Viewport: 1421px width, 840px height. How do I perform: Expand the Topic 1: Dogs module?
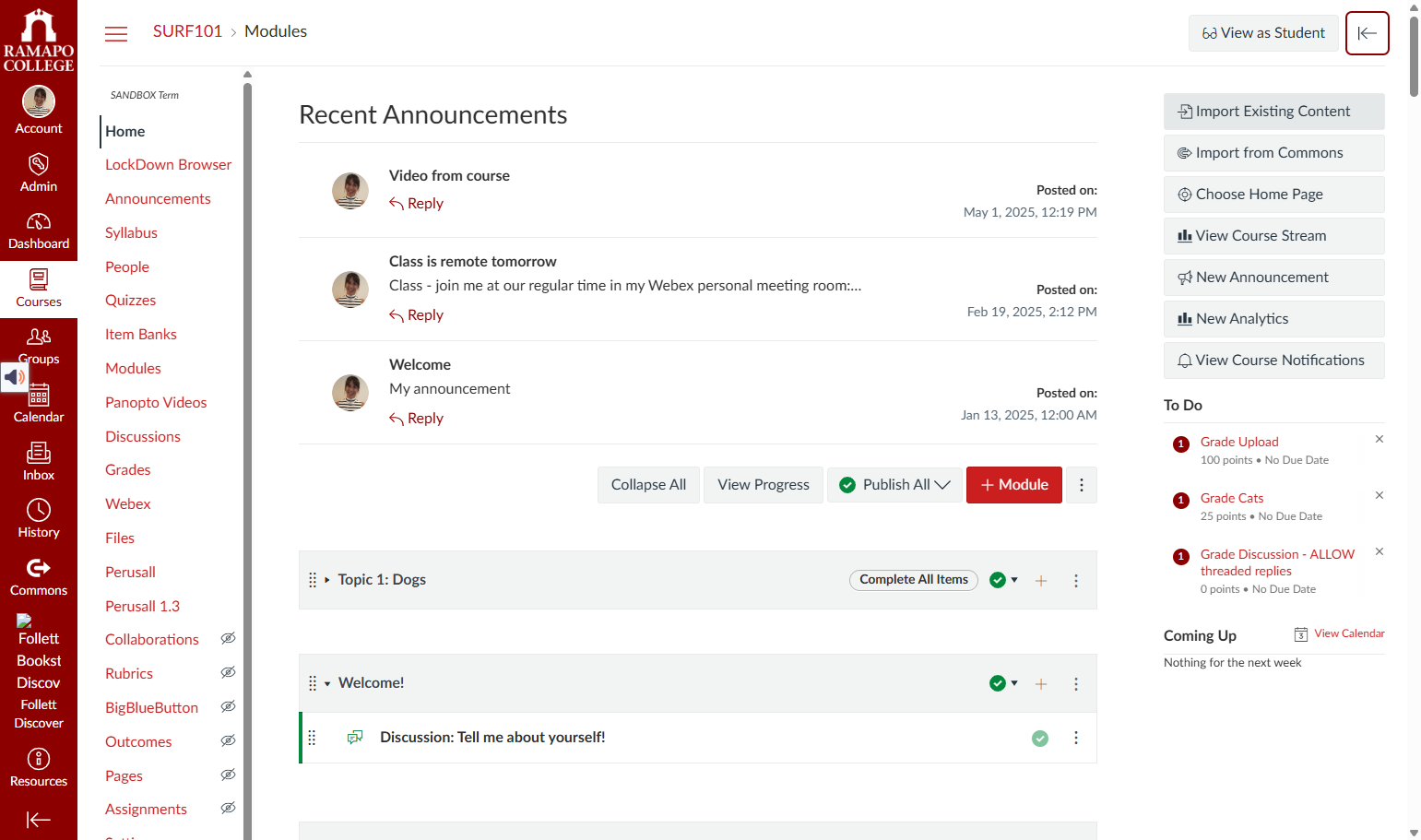pyautogui.click(x=327, y=580)
